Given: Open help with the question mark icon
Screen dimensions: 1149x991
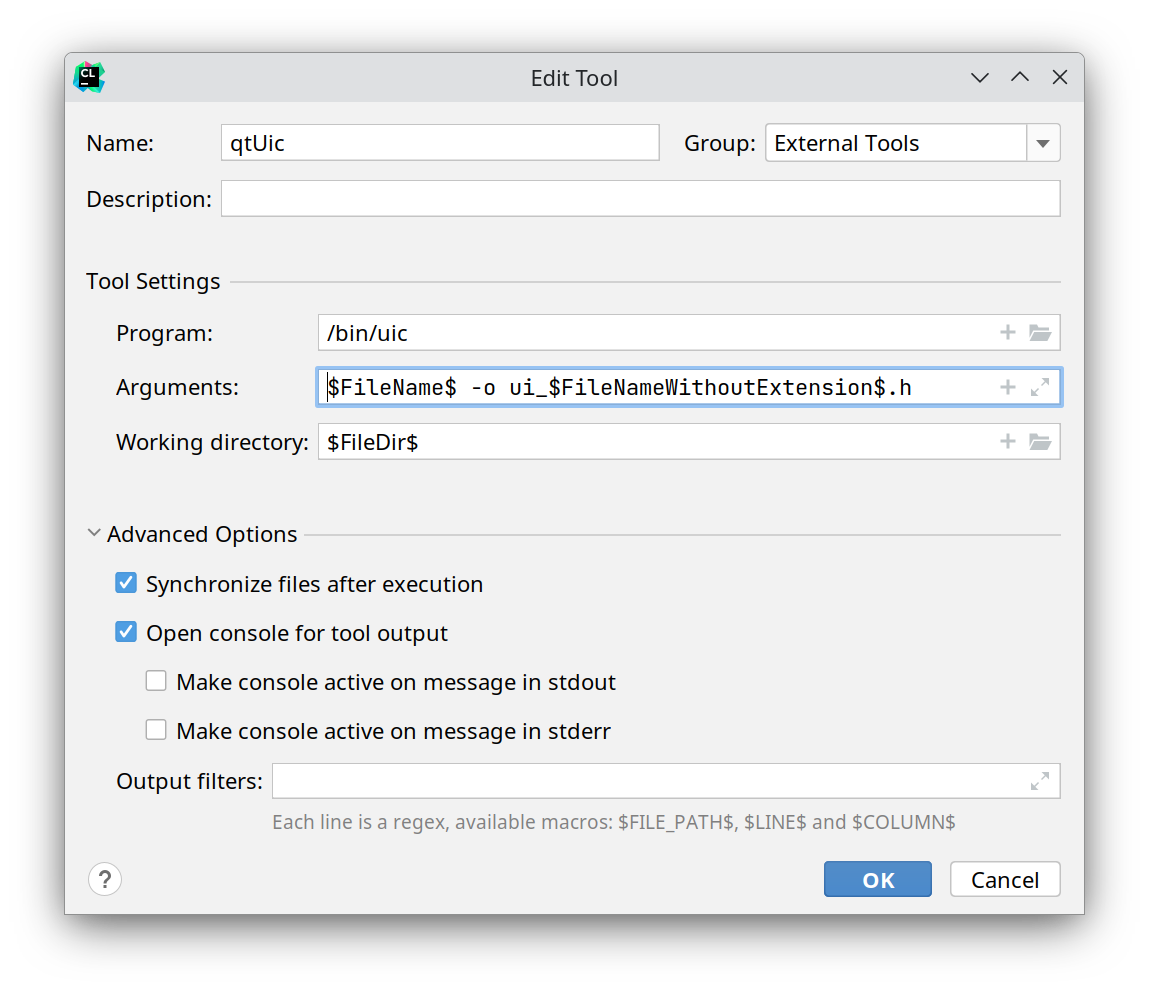Looking at the screenshot, I should tap(105, 880).
